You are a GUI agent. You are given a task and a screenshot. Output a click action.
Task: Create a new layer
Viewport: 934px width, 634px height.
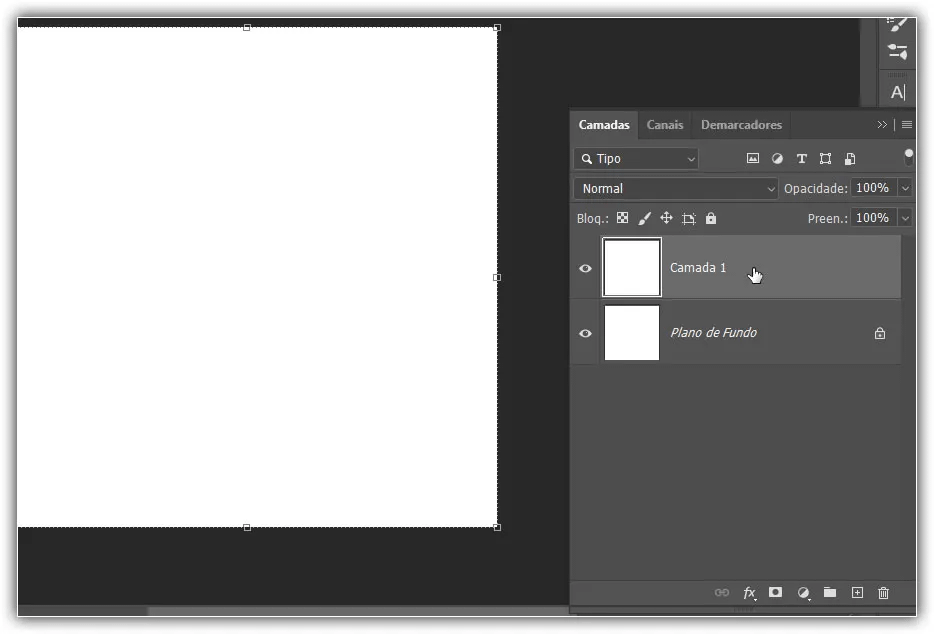pos(857,592)
